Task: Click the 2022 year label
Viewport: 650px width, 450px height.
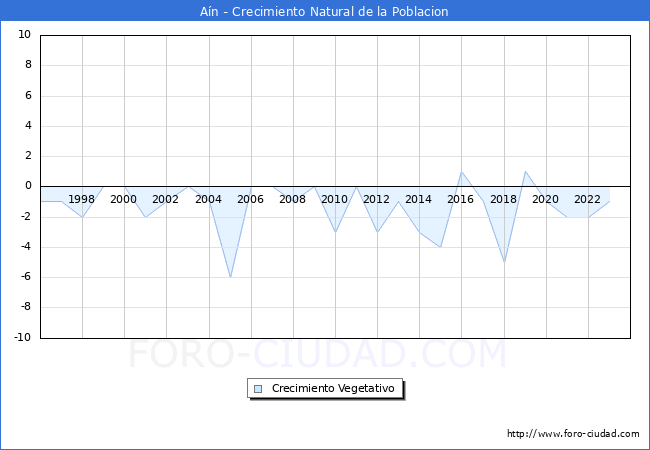Action: [x=587, y=199]
